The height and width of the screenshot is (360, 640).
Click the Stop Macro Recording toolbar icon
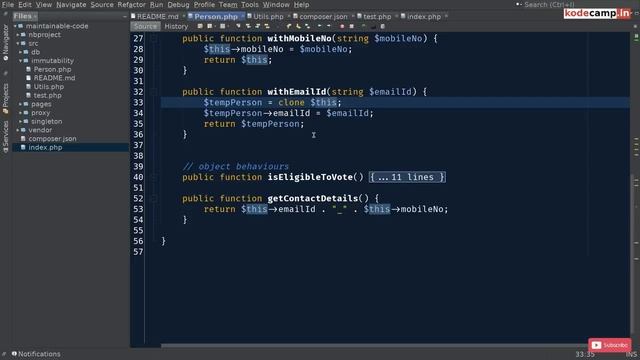351,26
